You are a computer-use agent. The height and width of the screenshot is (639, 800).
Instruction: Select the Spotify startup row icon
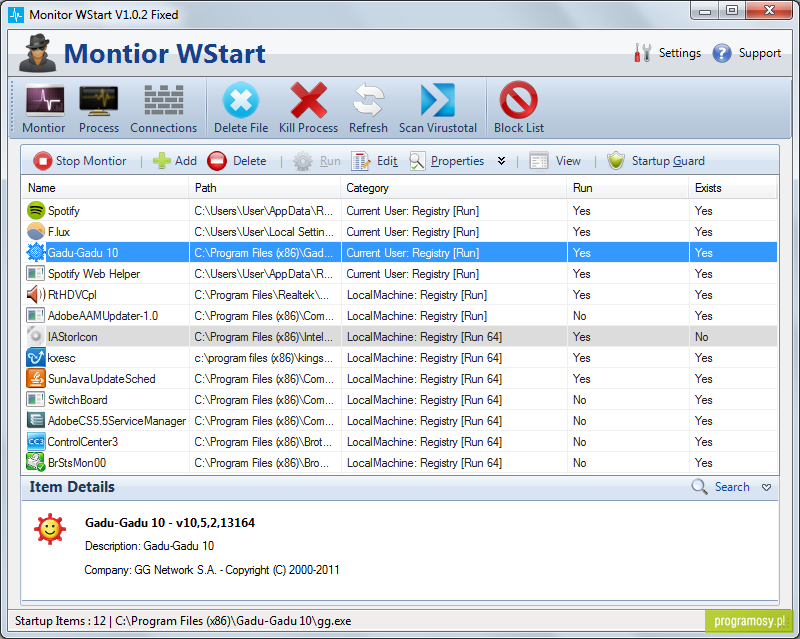[x=36, y=210]
